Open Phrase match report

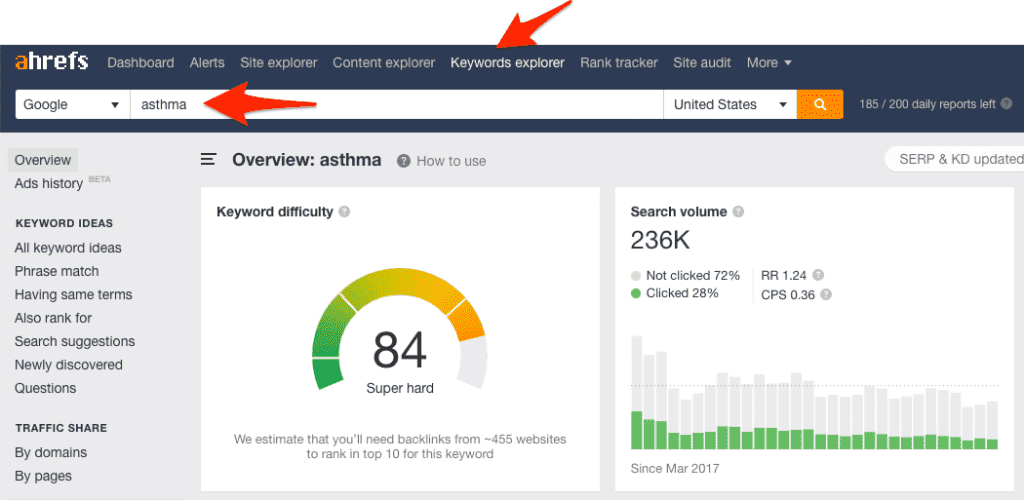tap(57, 271)
